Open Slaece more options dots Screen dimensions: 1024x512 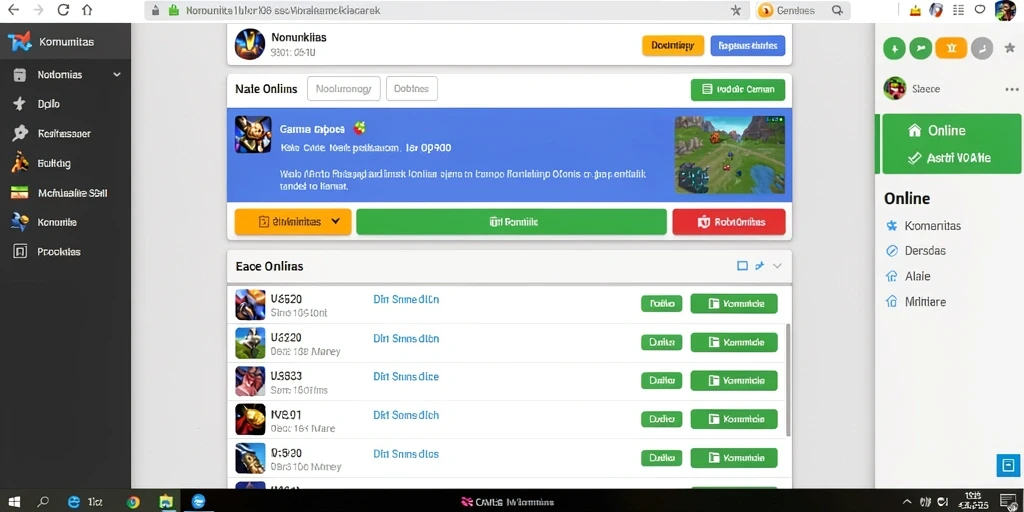[1012, 89]
